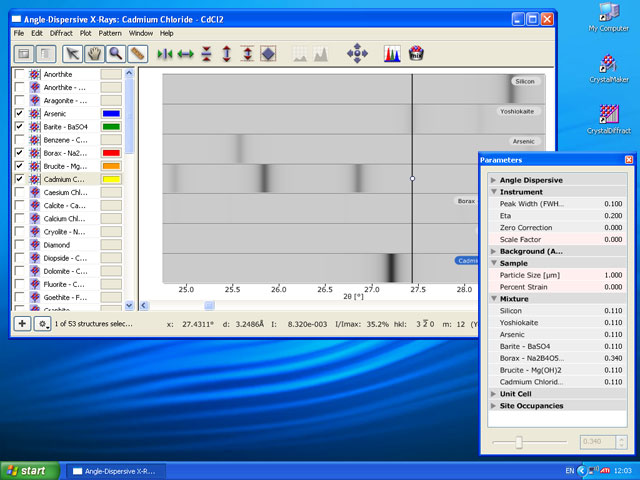Viewport: 640px width, 480px height.
Task: Open the CrystalMaker desktop icon
Action: coord(609,69)
